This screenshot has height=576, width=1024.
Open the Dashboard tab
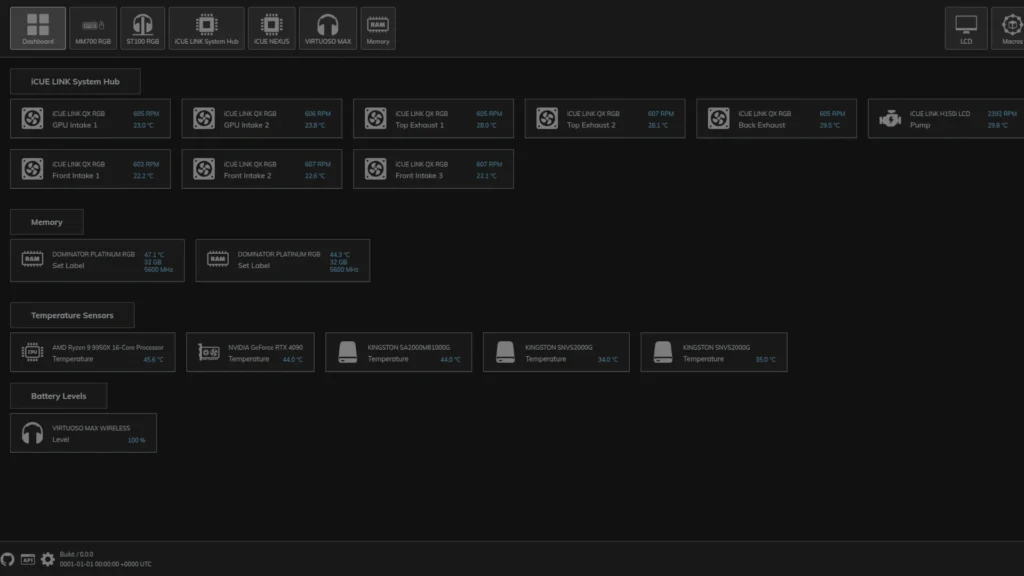pyautogui.click(x=38, y=28)
